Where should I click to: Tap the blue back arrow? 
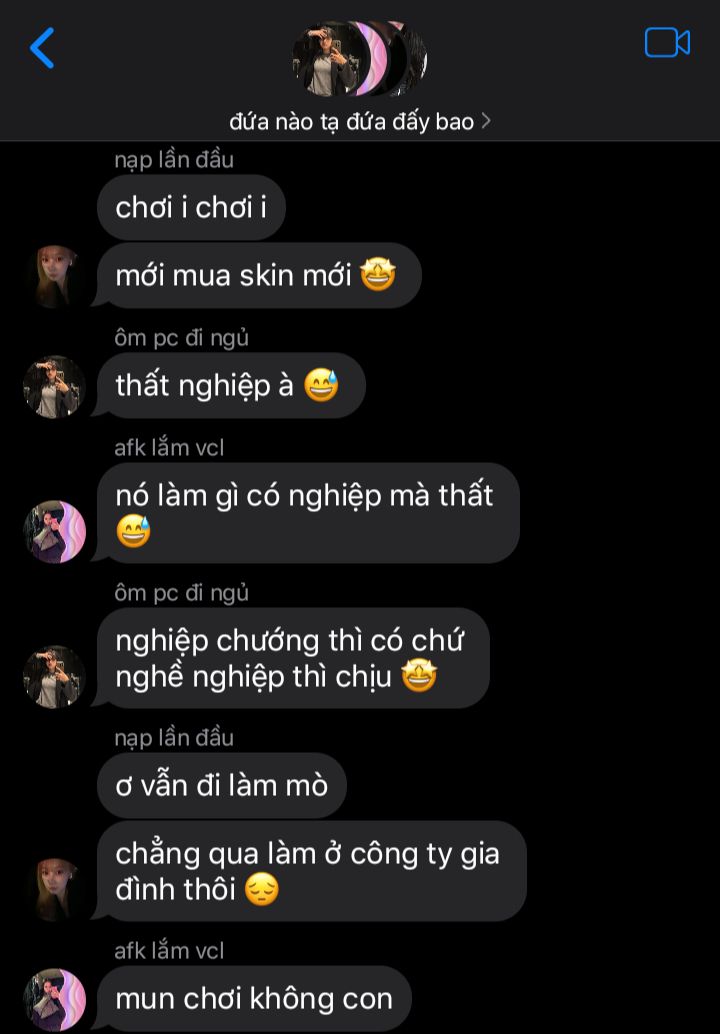click(42, 47)
